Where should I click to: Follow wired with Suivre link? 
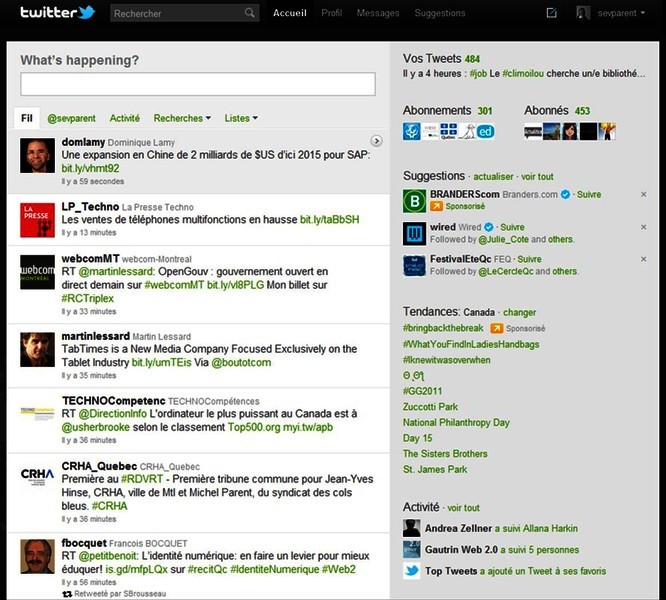(512, 227)
